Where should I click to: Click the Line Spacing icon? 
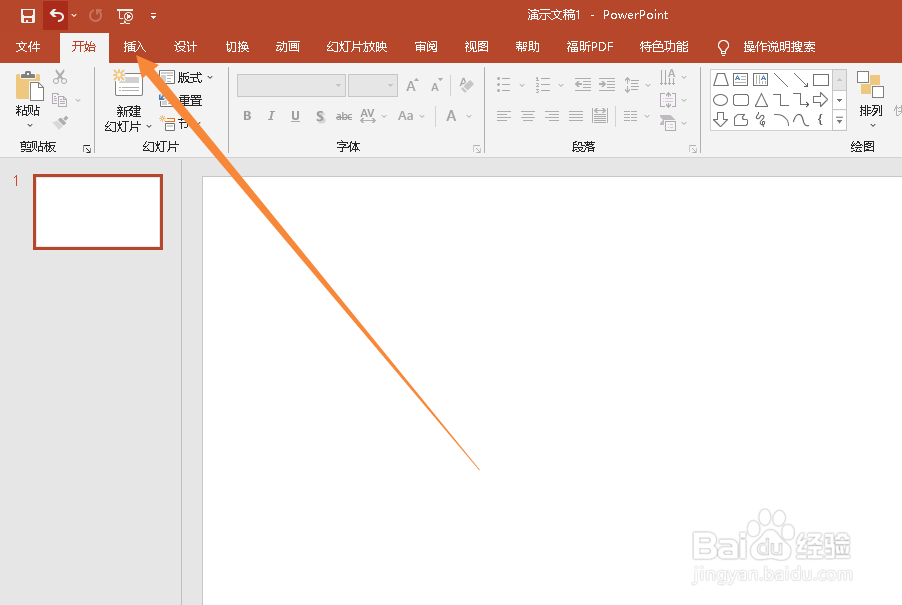[632, 85]
